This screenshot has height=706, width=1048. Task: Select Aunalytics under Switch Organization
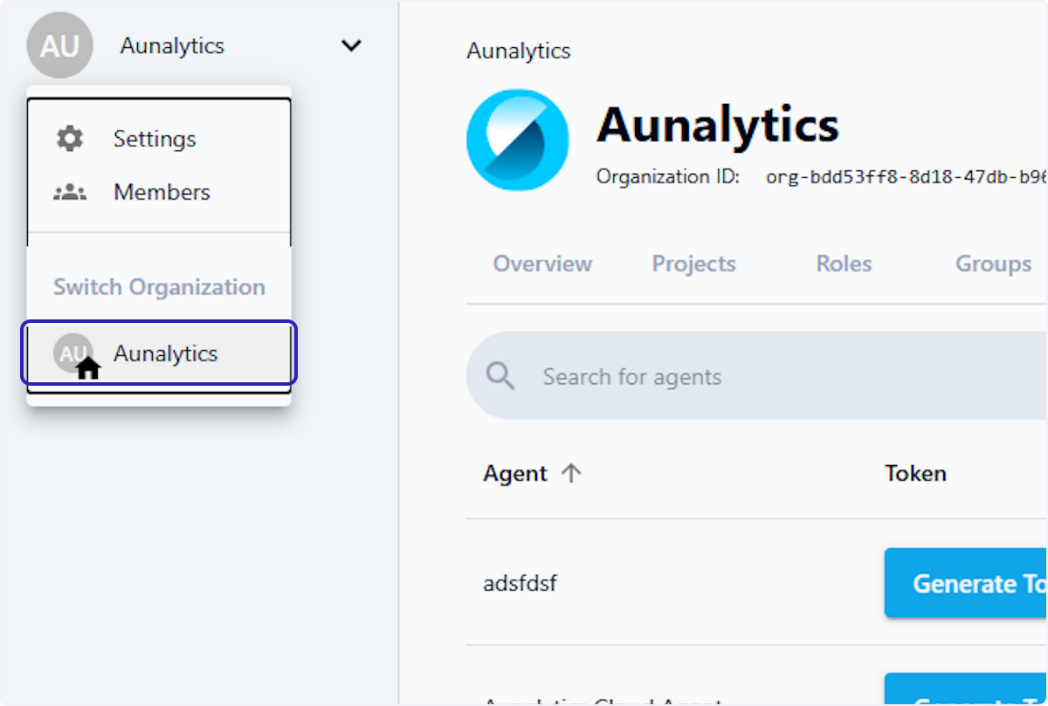[159, 353]
